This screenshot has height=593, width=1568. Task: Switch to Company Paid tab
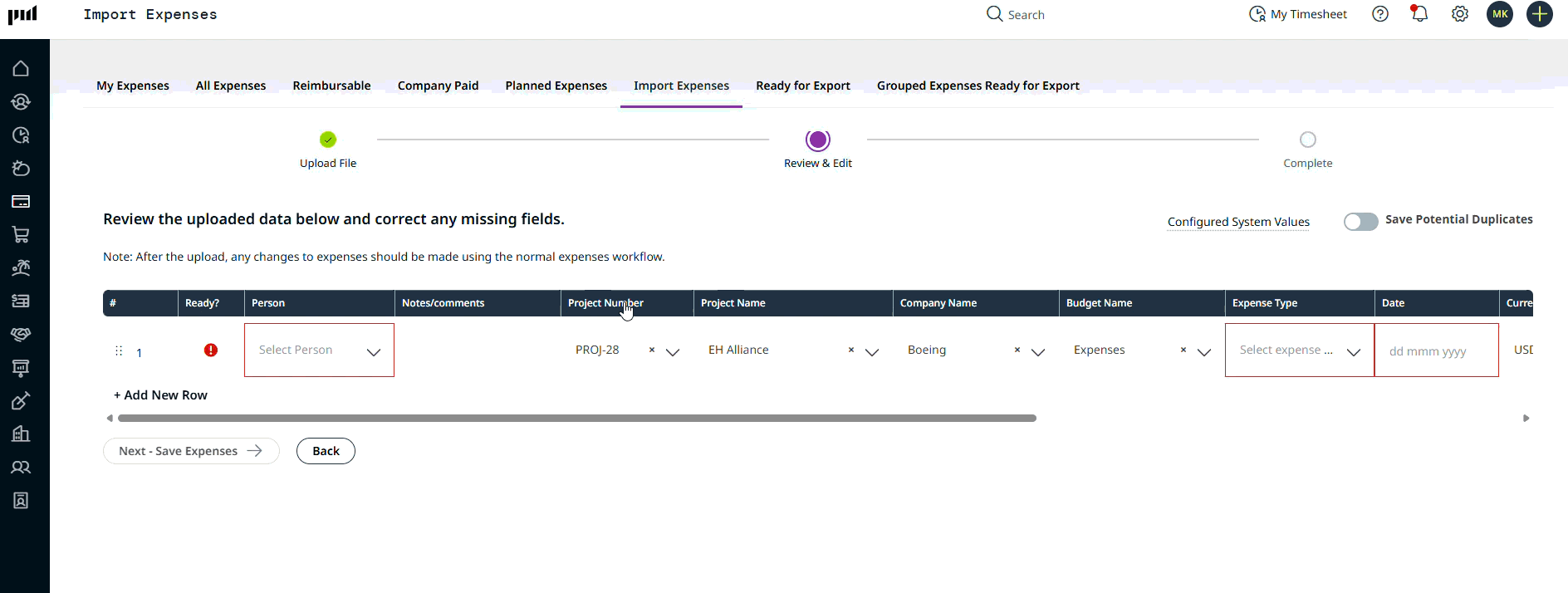click(x=438, y=86)
